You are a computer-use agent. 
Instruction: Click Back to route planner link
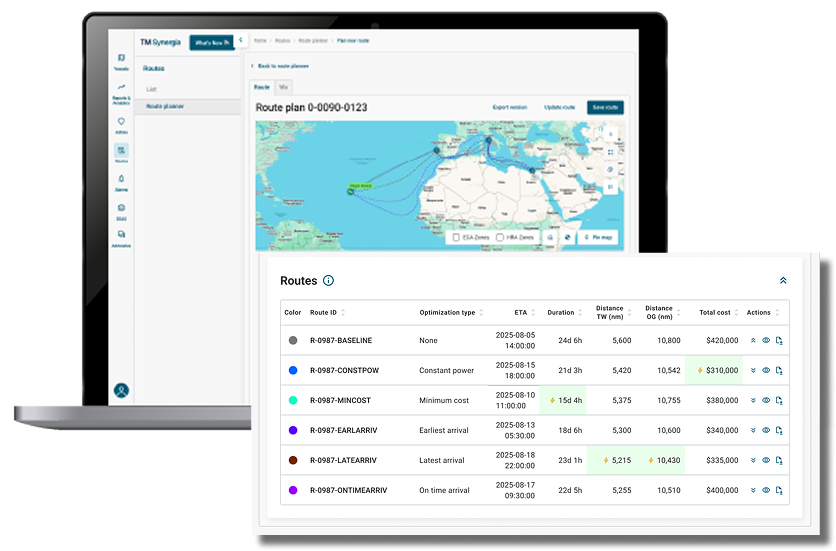click(x=281, y=66)
